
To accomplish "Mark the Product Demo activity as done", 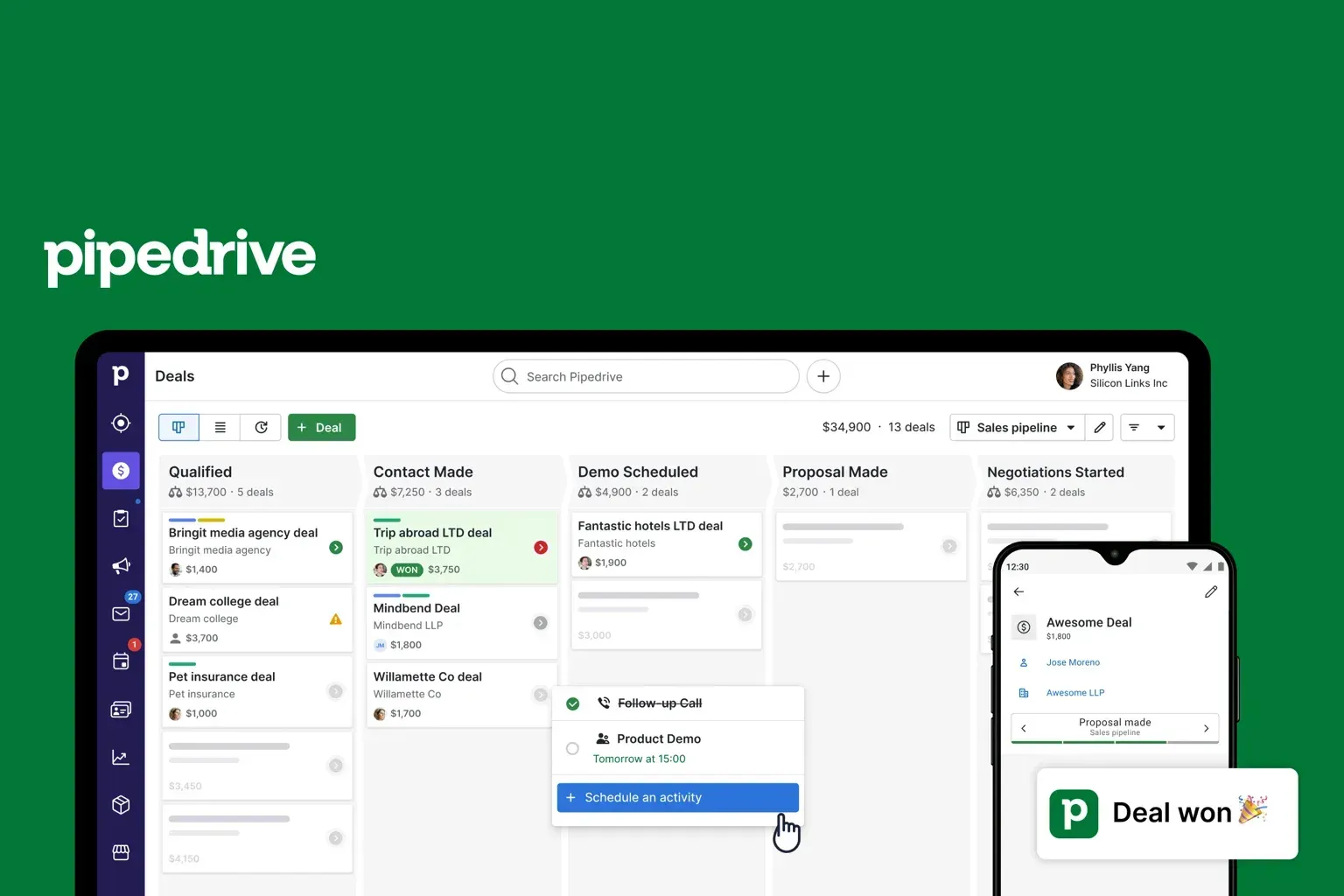I will (572, 748).
